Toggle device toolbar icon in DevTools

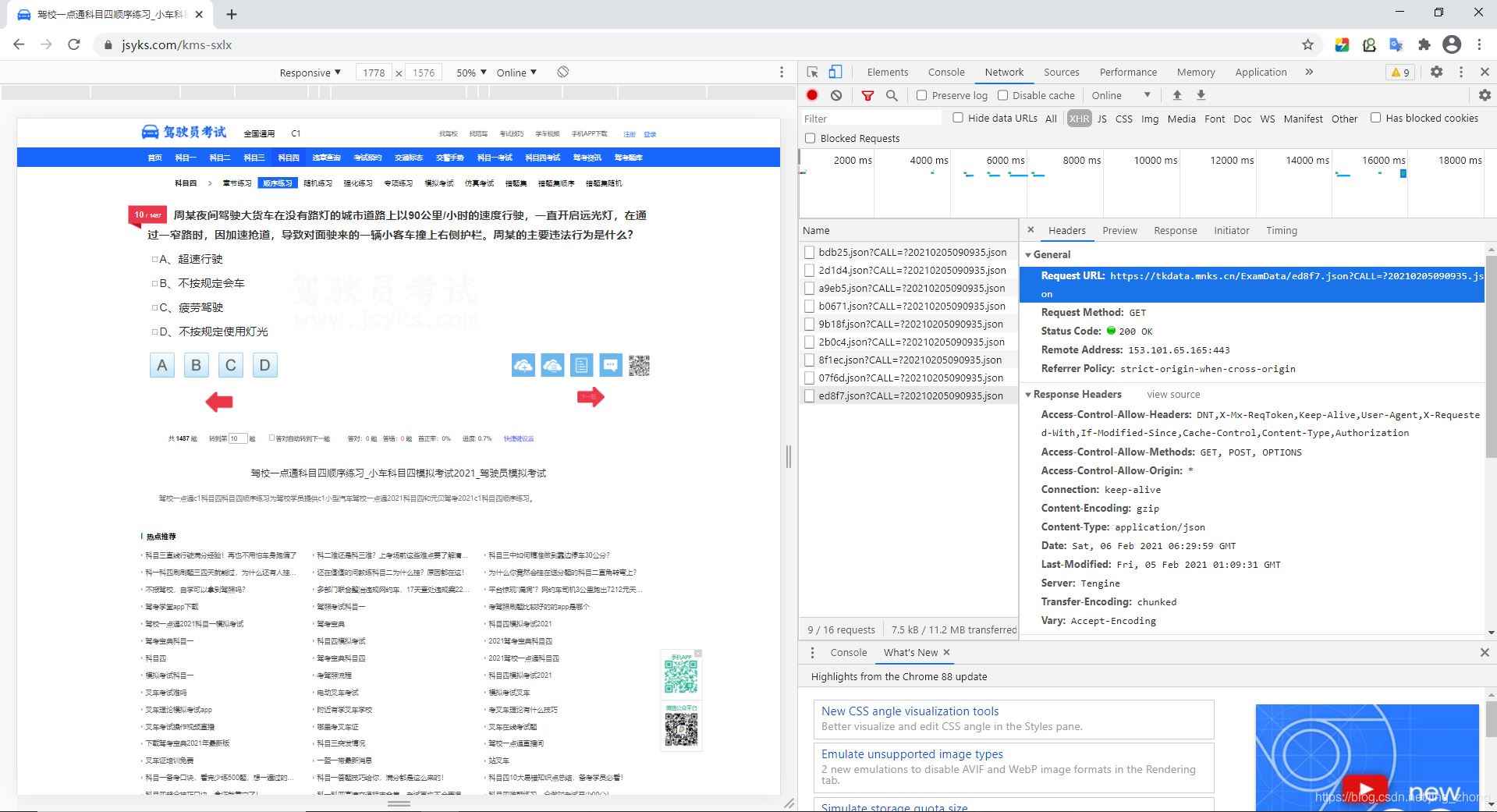click(x=835, y=72)
